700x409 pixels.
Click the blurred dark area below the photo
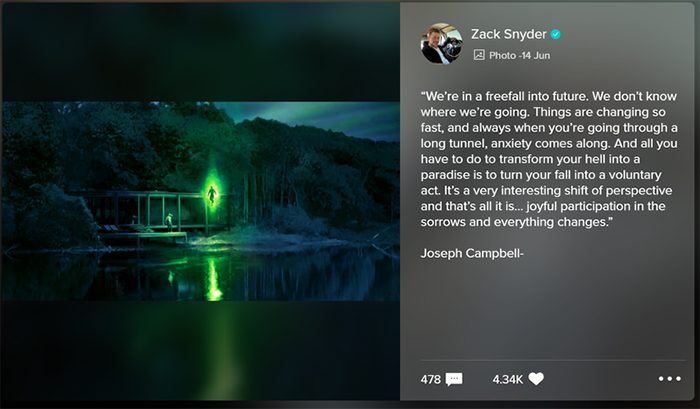pos(201,351)
